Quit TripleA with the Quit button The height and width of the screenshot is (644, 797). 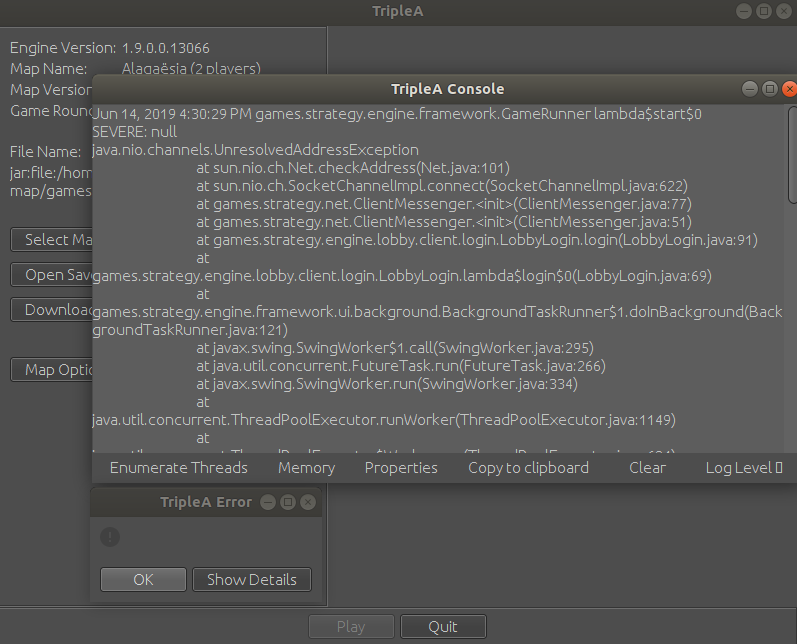(443, 627)
